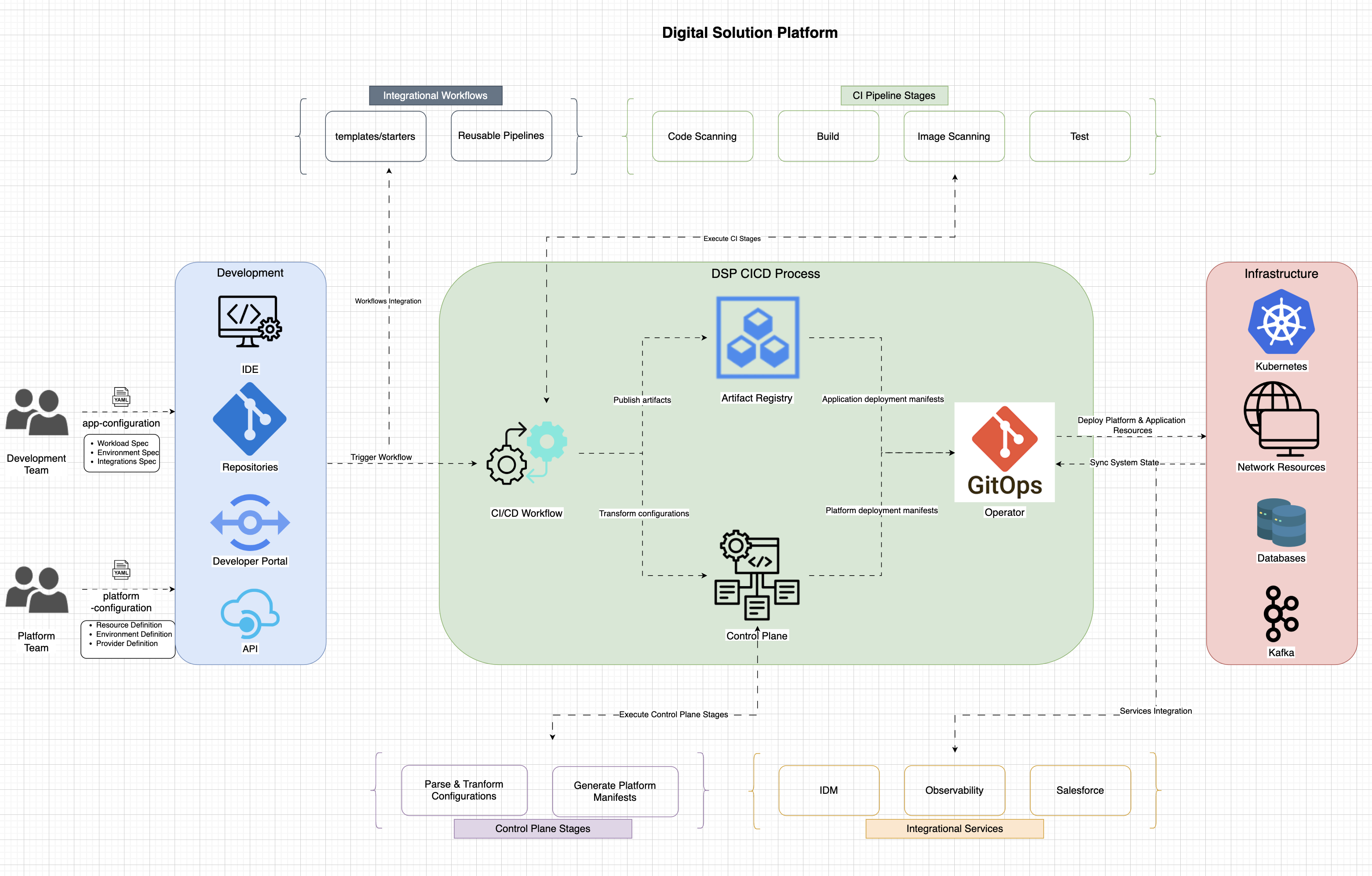
Task: Click the Digital Solution Platform title
Action: 750,33
